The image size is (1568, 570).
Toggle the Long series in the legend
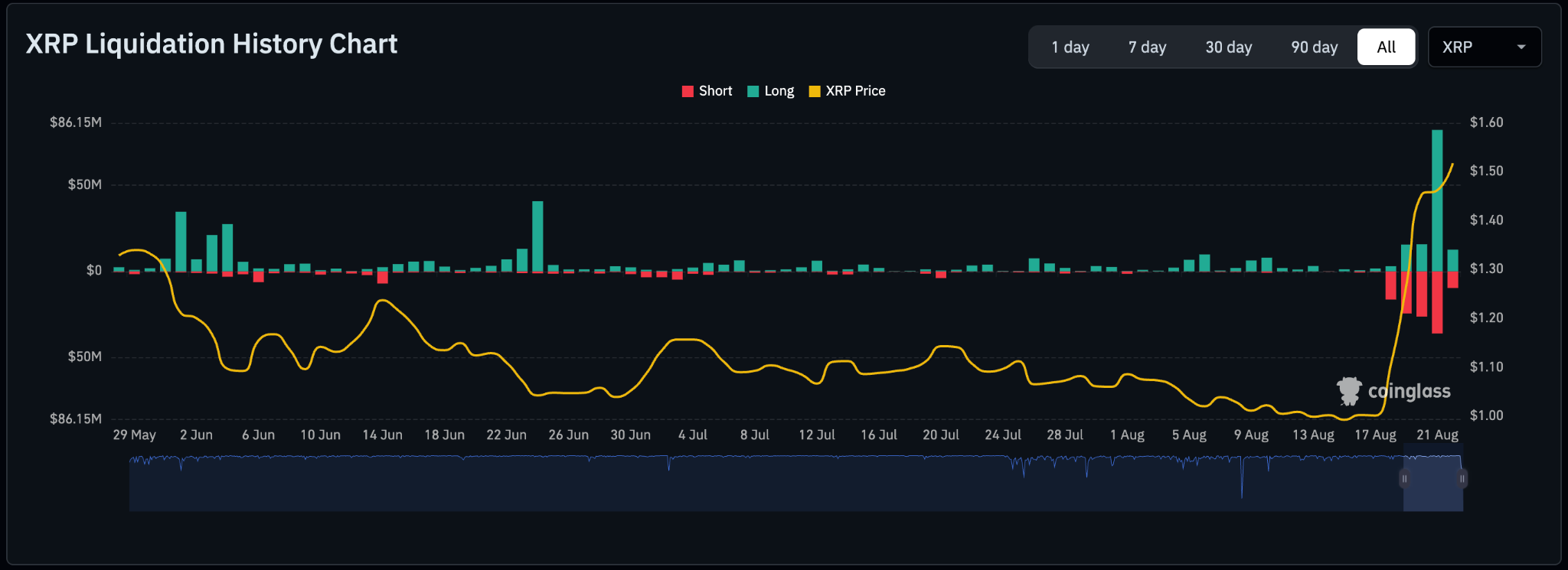click(770, 91)
